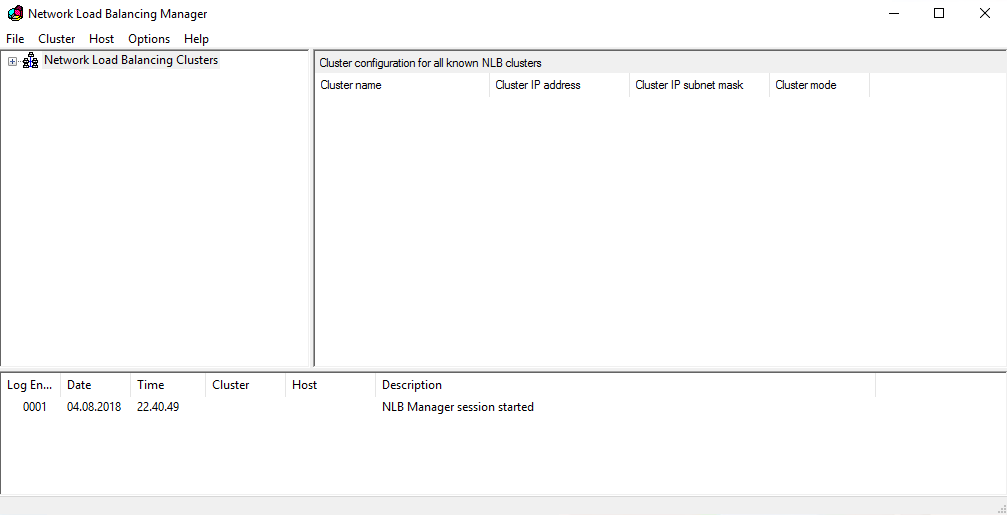Click the Log Entry column header
The image size is (1007, 515).
point(30,385)
